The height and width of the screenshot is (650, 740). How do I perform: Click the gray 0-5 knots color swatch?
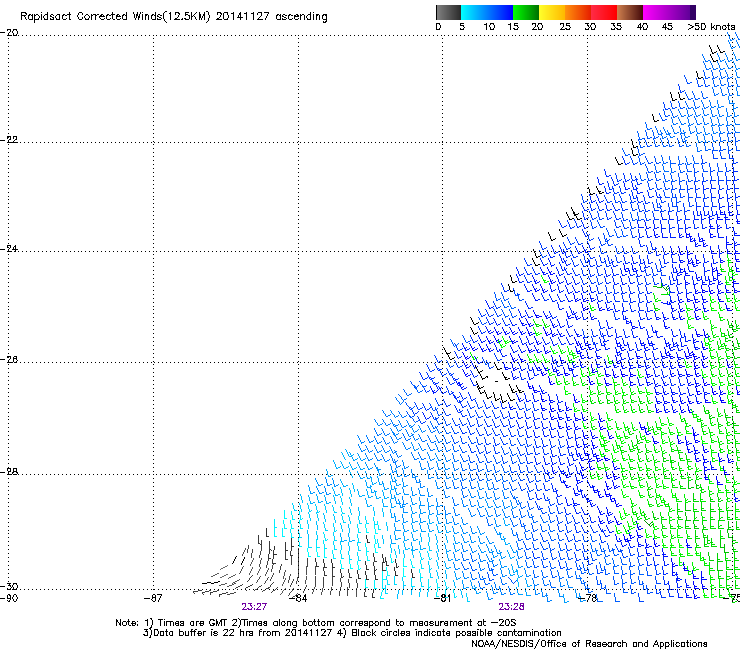coord(448,12)
